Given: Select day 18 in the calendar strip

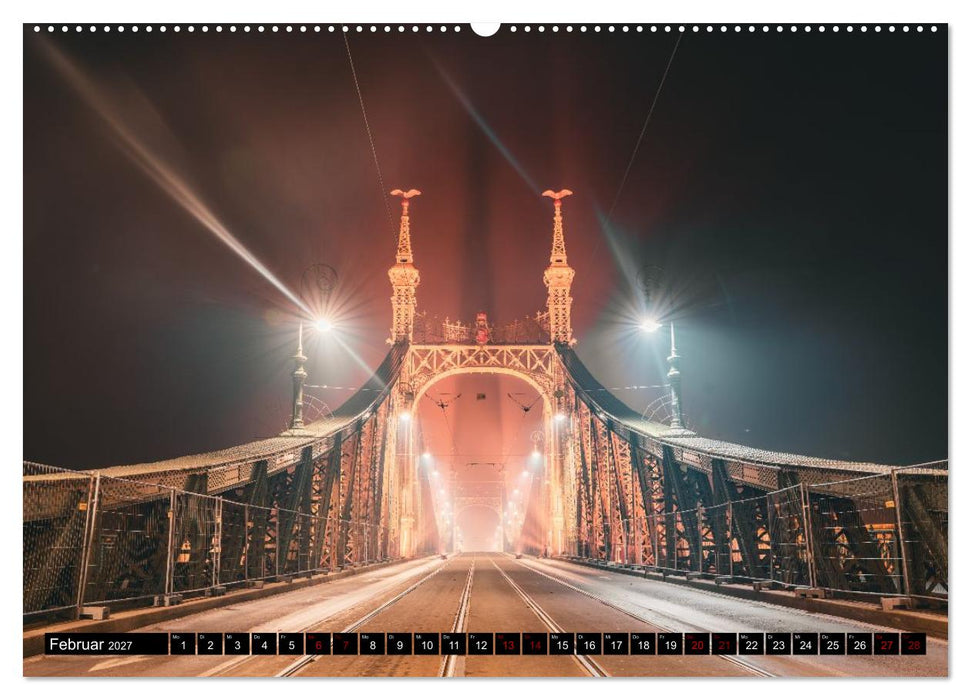Looking at the screenshot, I should [x=643, y=644].
